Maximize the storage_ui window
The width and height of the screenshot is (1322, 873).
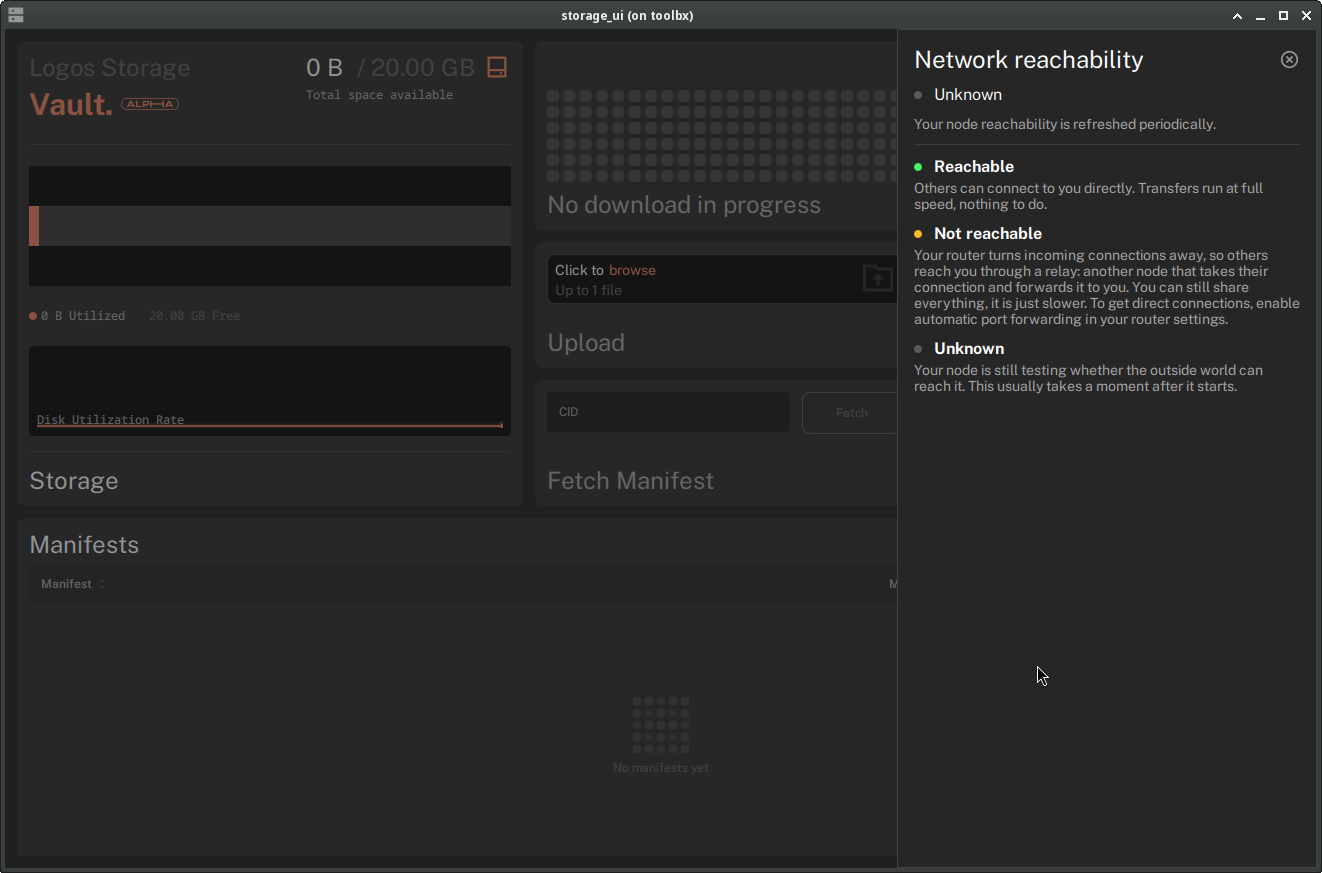[x=1284, y=15]
